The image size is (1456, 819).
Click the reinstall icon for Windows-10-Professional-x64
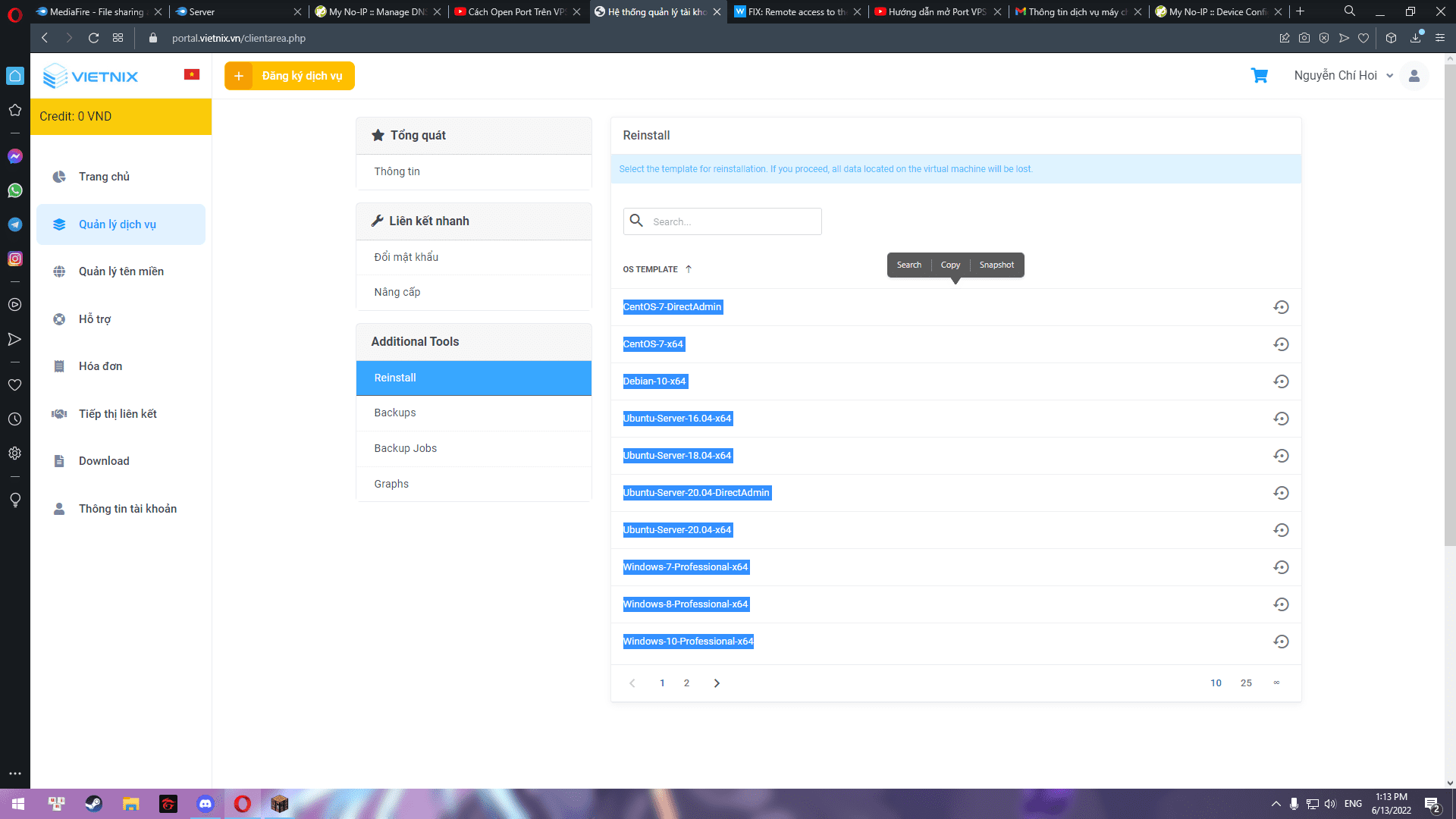pos(1281,642)
